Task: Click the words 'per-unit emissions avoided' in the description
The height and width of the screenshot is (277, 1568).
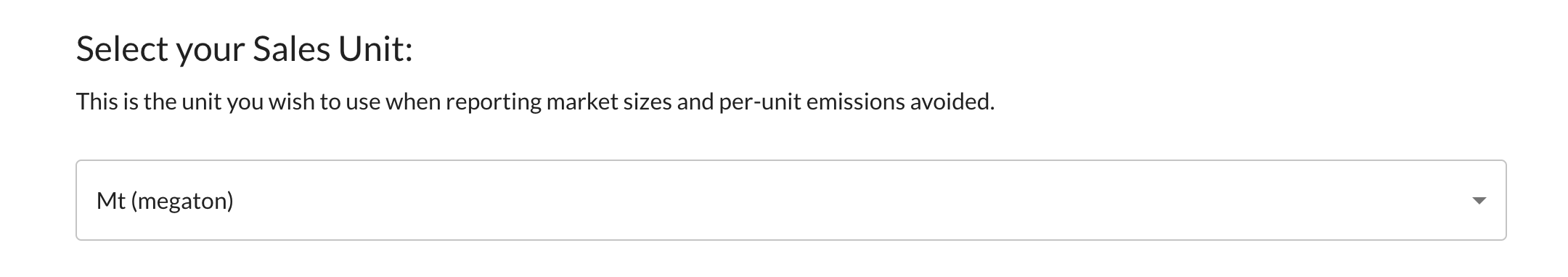Action: pyautogui.click(x=857, y=102)
